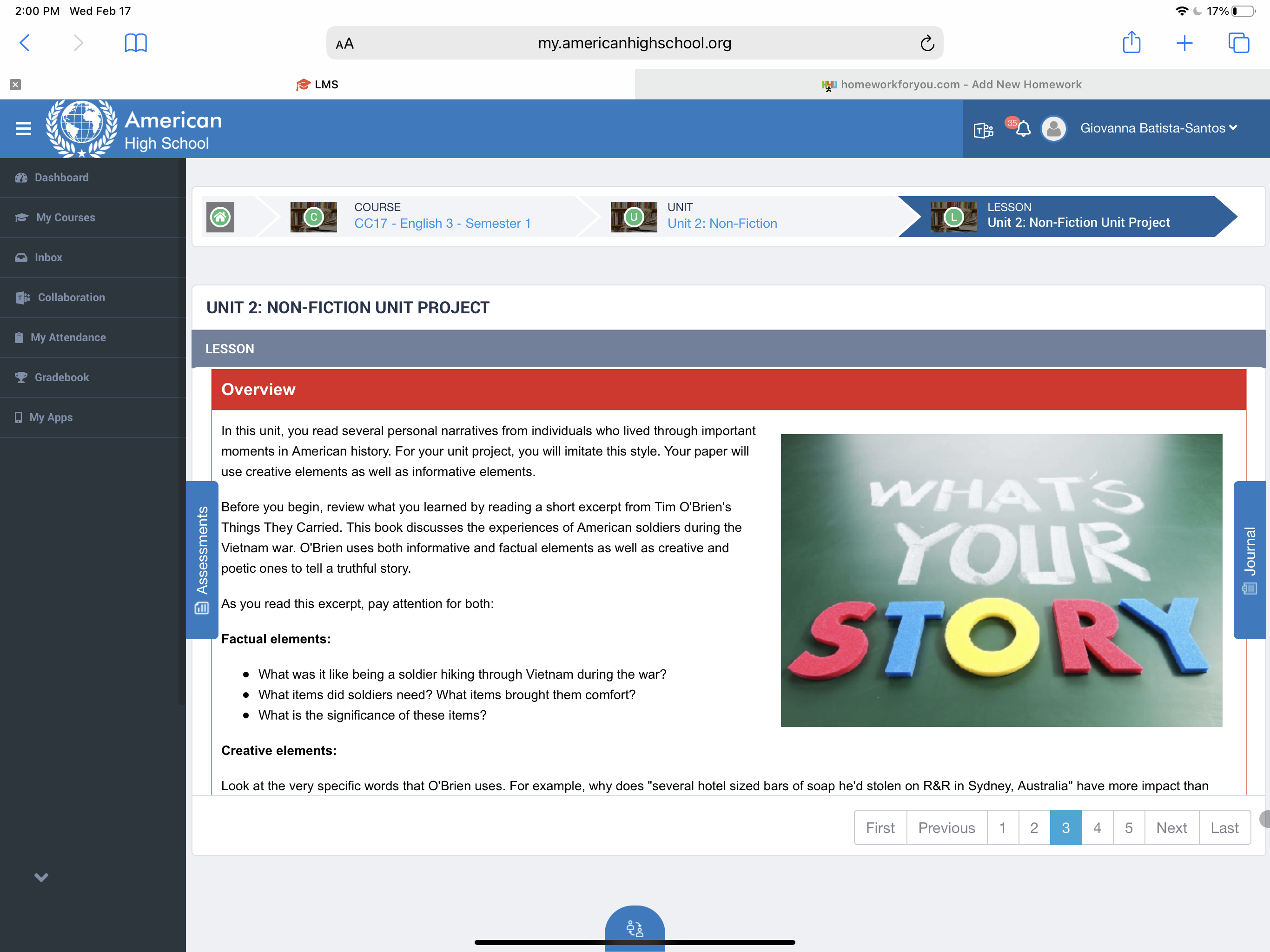The height and width of the screenshot is (952, 1270).
Task: Open Safari bookmarks book icon
Action: coord(135,42)
